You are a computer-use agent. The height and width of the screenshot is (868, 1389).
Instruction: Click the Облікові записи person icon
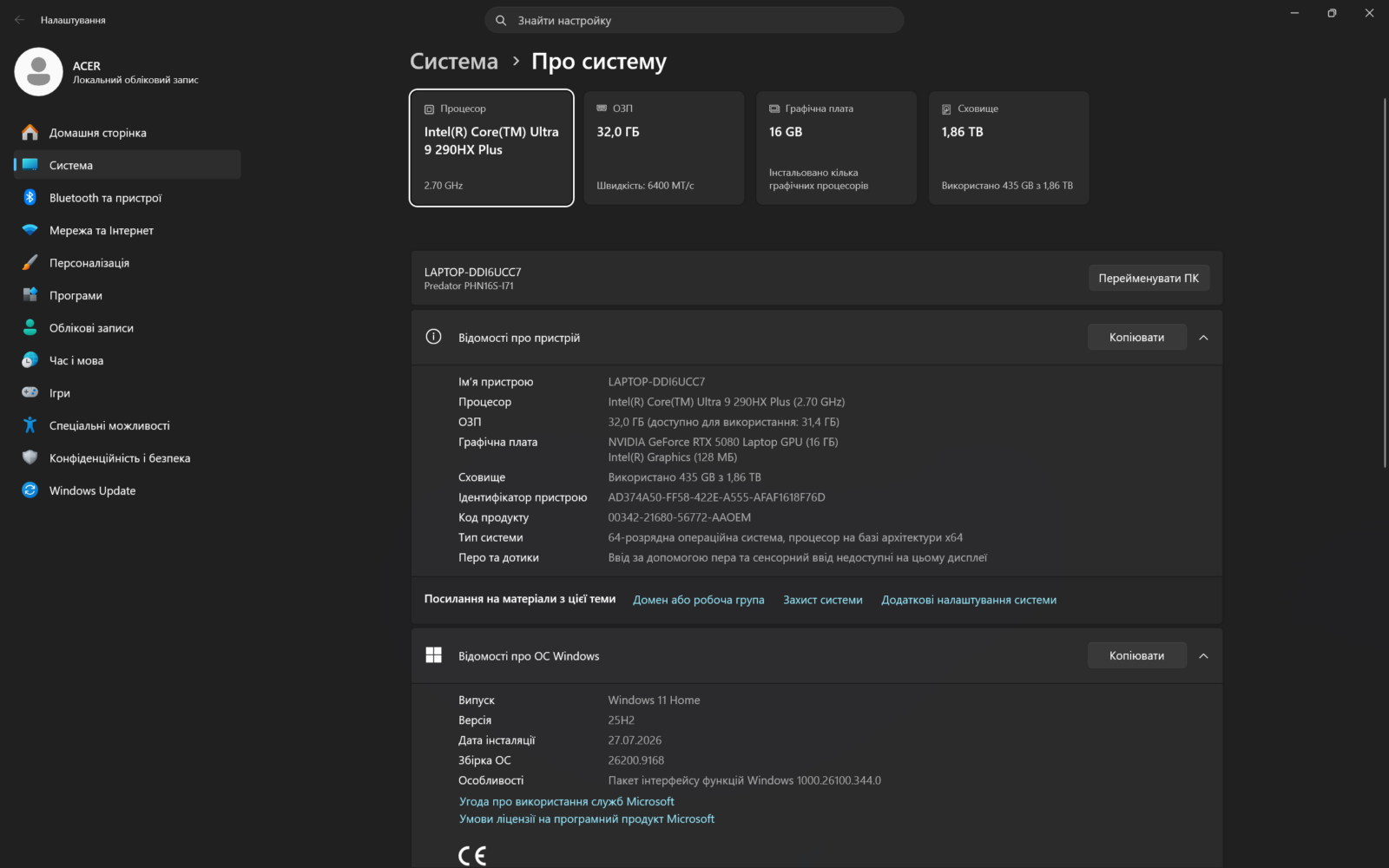coord(30,328)
